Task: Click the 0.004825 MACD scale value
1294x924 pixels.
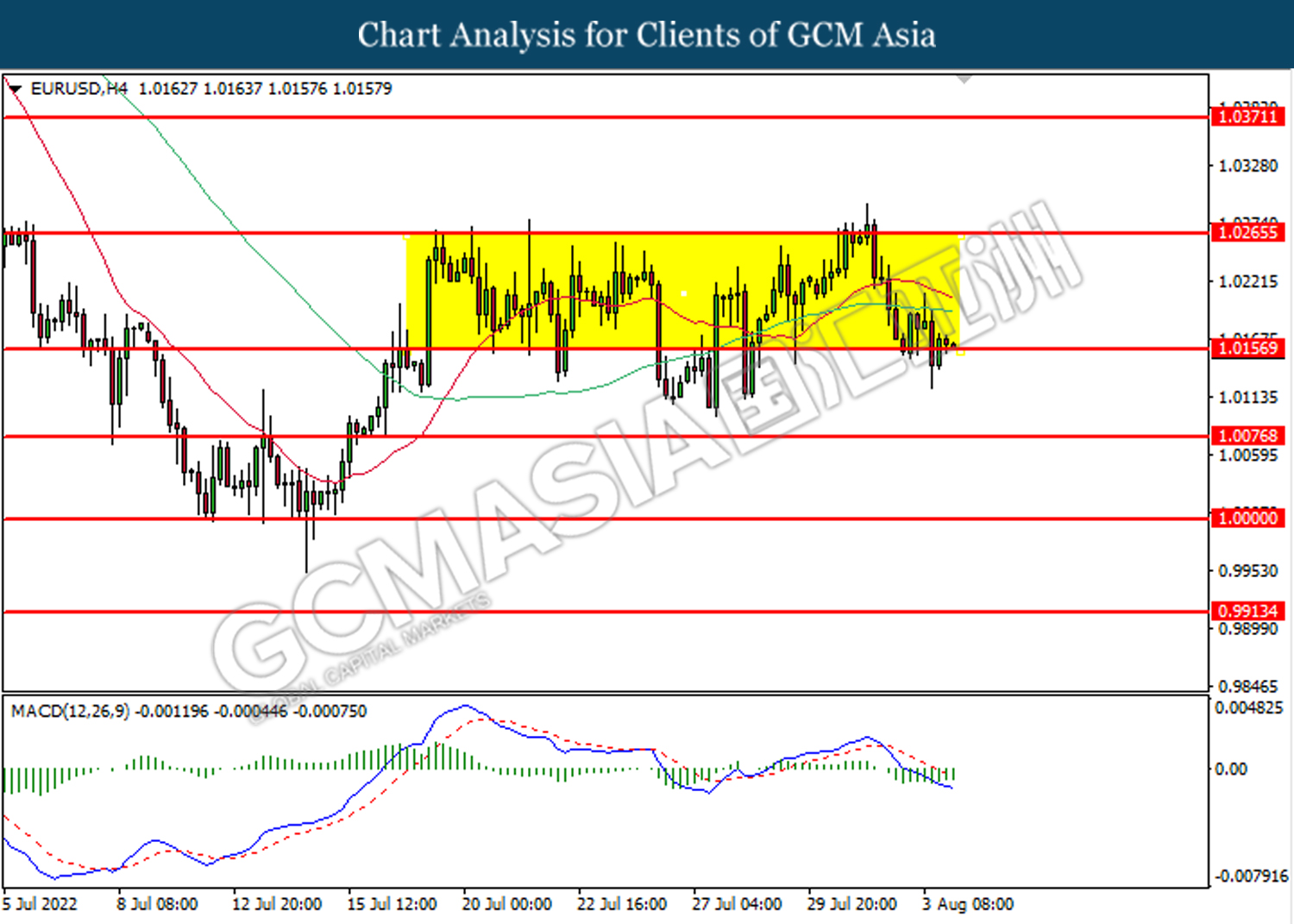Action: [1248, 708]
